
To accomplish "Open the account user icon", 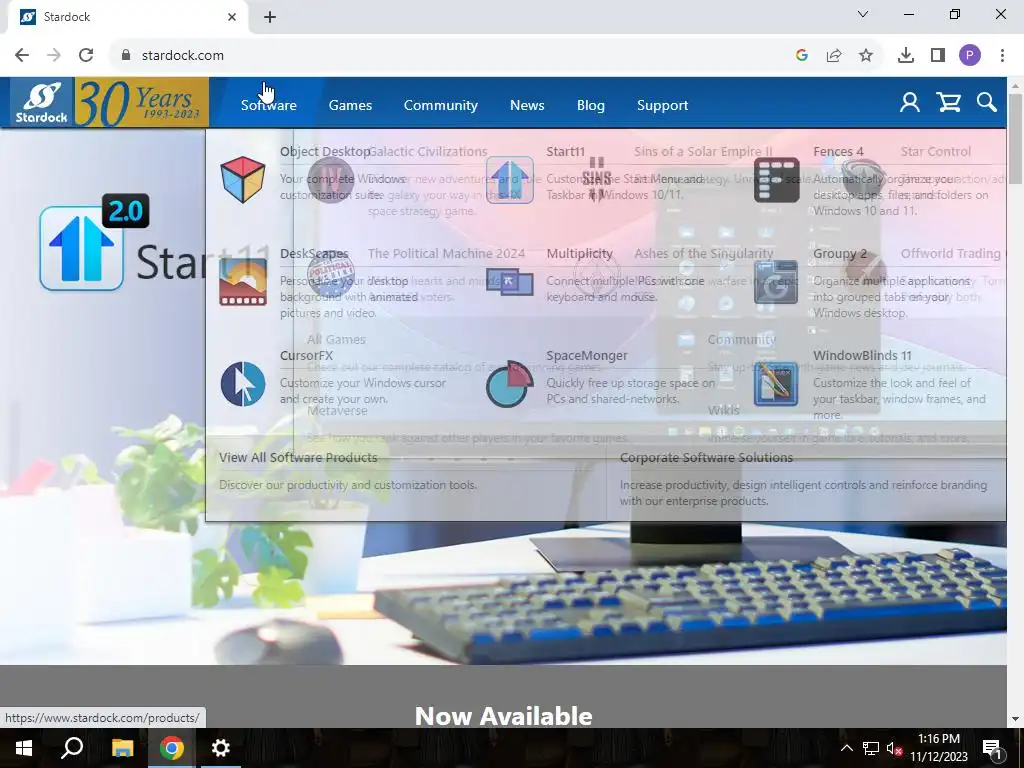I will (910, 103).
